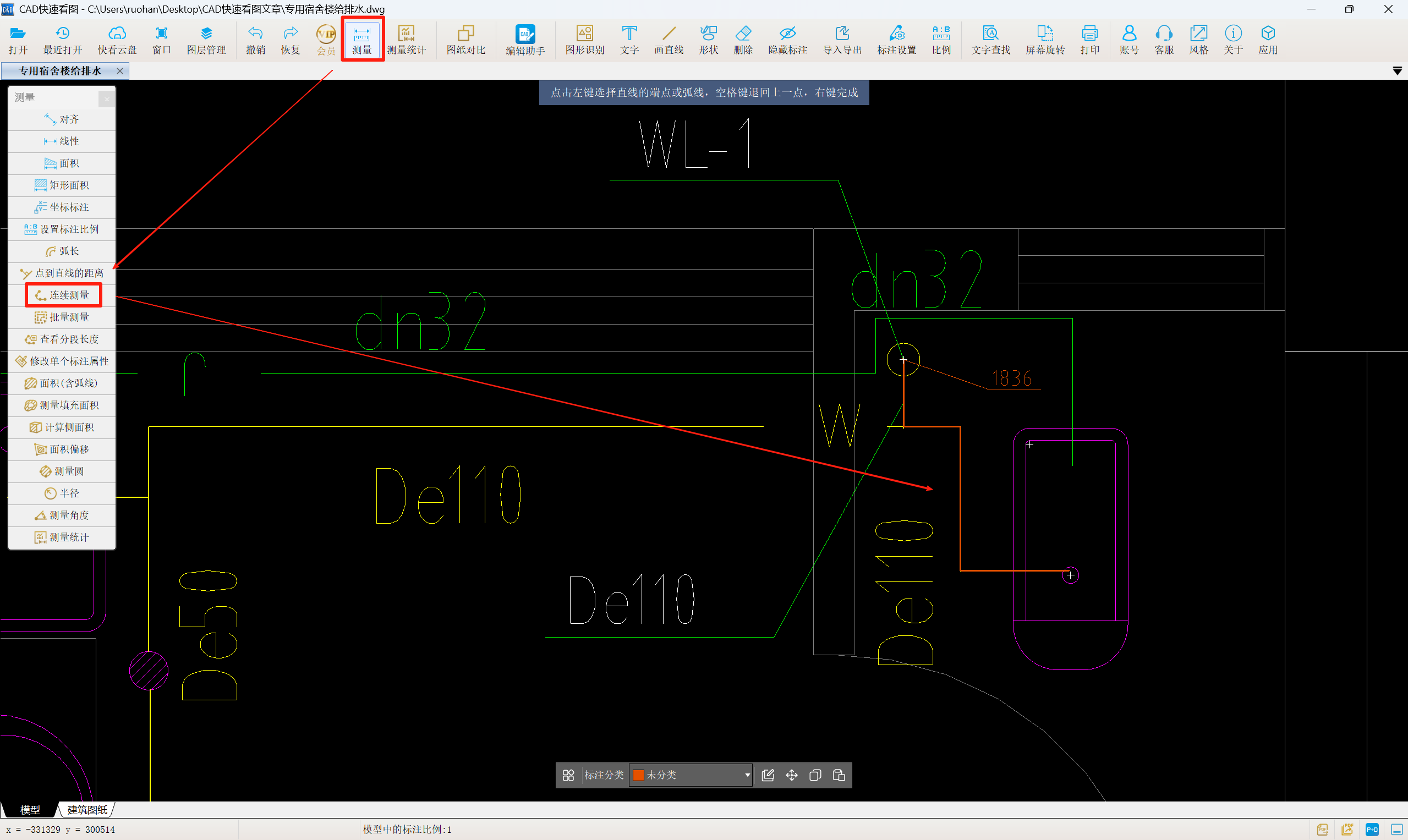Click the grid icon beside 标注分类
The height and width of the screenshot is (840, 1408).
click(568, 775)
